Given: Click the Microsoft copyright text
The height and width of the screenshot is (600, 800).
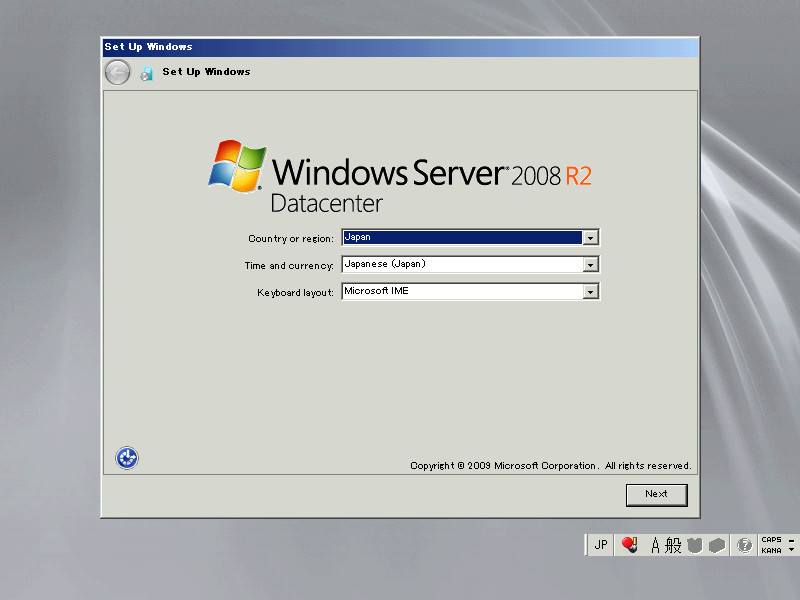Looking at the screenshot, I should tap(551, 466).
